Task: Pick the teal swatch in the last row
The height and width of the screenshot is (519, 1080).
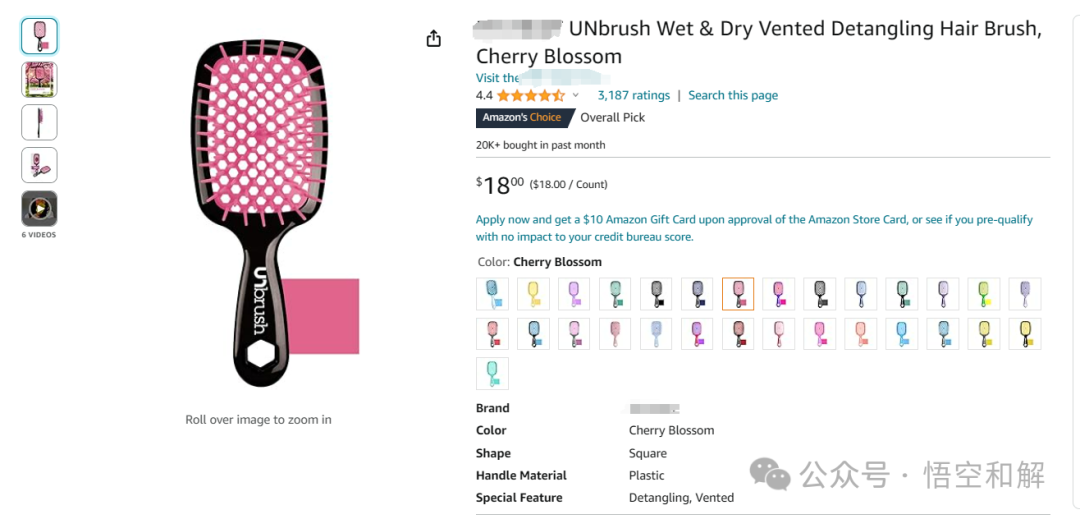Action: (492, 373)
